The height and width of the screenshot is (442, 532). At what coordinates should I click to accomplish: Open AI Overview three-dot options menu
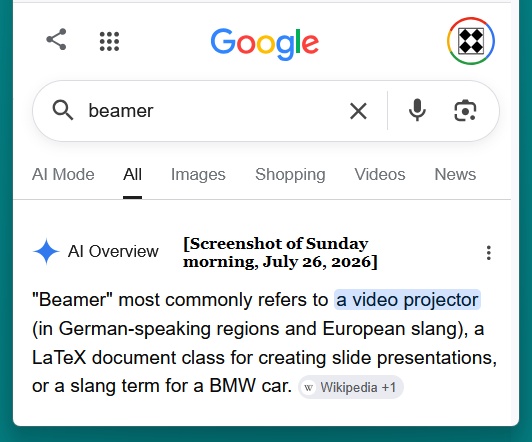tap(489, 253)
